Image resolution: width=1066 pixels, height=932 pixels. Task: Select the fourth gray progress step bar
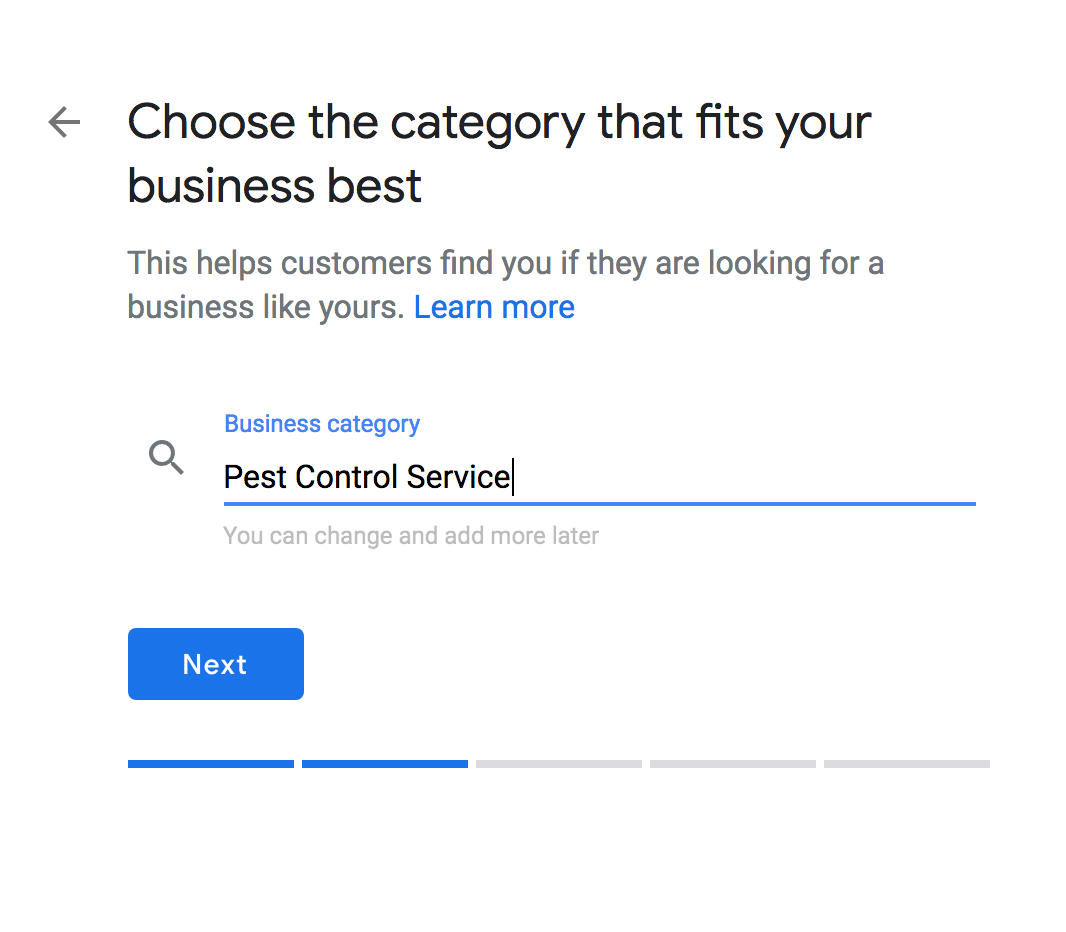[x=733, y=764]
